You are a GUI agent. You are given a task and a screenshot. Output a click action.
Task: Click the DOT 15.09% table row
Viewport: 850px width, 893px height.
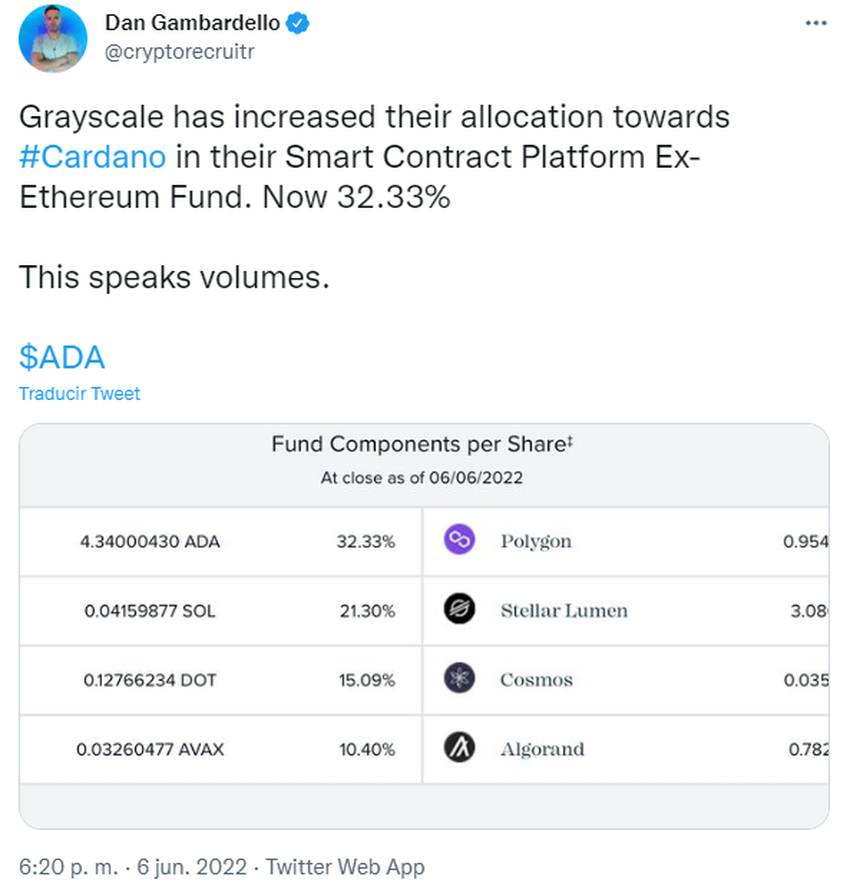220,680
